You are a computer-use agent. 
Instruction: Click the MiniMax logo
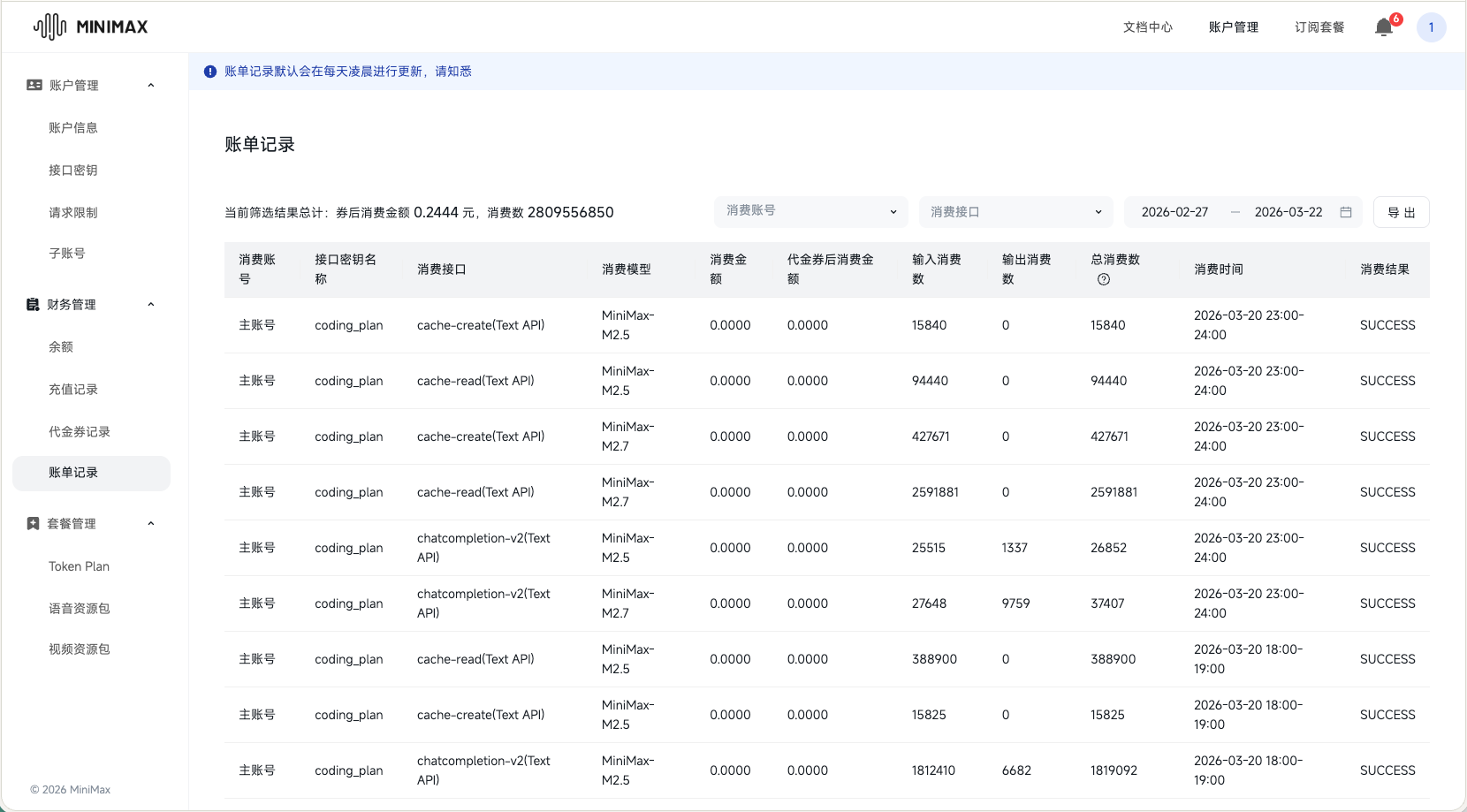pyautogui.click(x=90, y=27)
